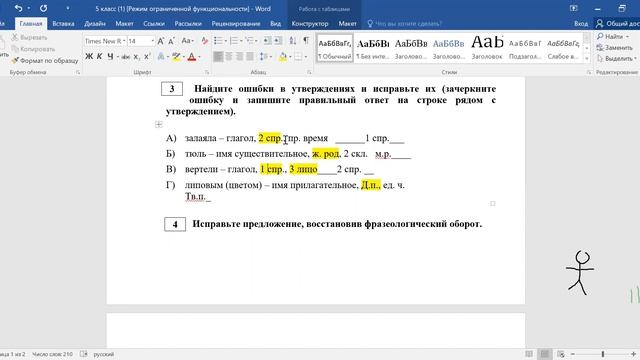Center the text alignment
Screen dimensions: 640x360
pos(229,56)
